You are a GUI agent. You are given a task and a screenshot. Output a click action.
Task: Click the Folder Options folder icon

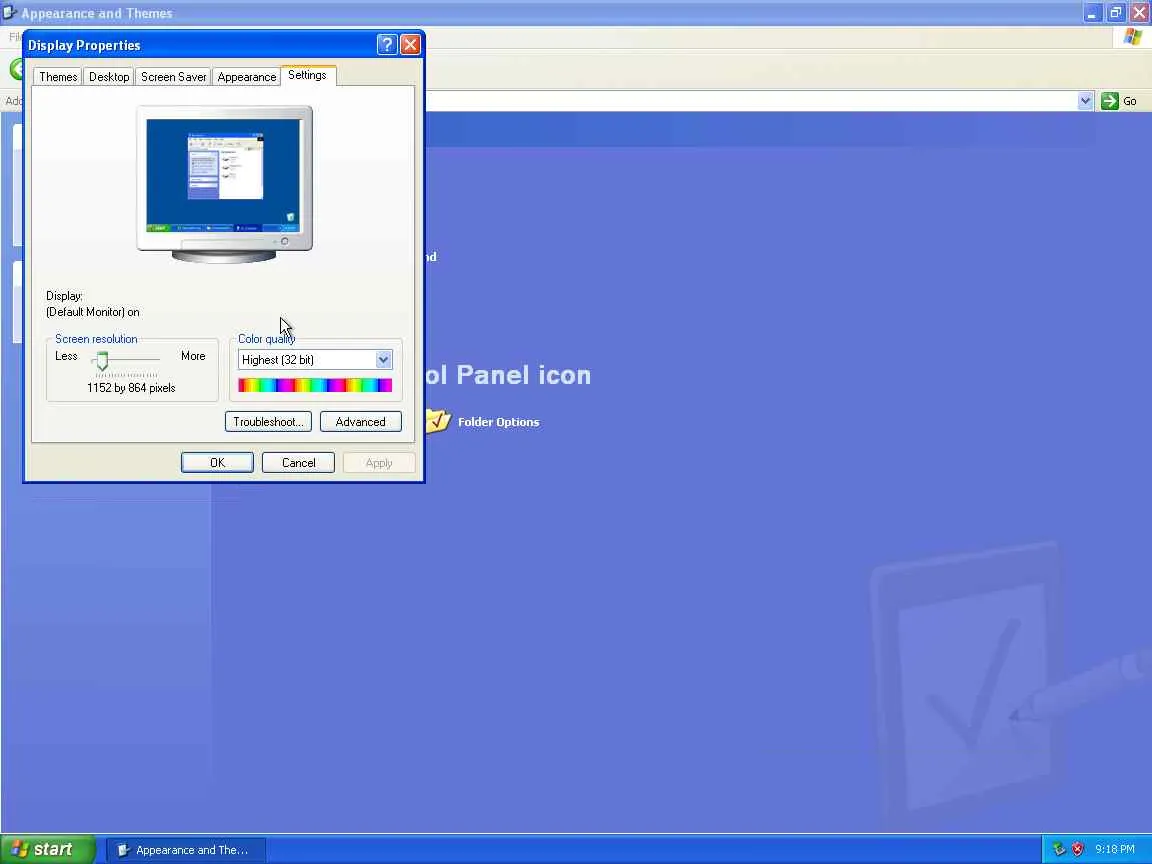(x=438, y=421)
